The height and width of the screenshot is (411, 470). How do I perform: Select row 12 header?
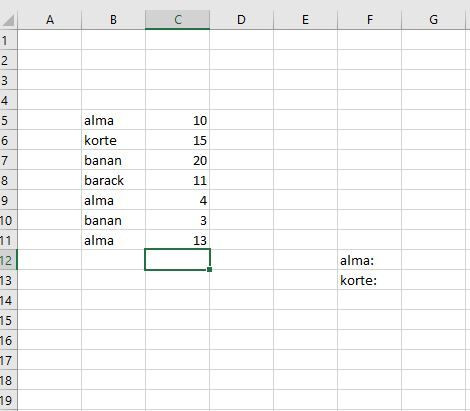tap(8, 260)
